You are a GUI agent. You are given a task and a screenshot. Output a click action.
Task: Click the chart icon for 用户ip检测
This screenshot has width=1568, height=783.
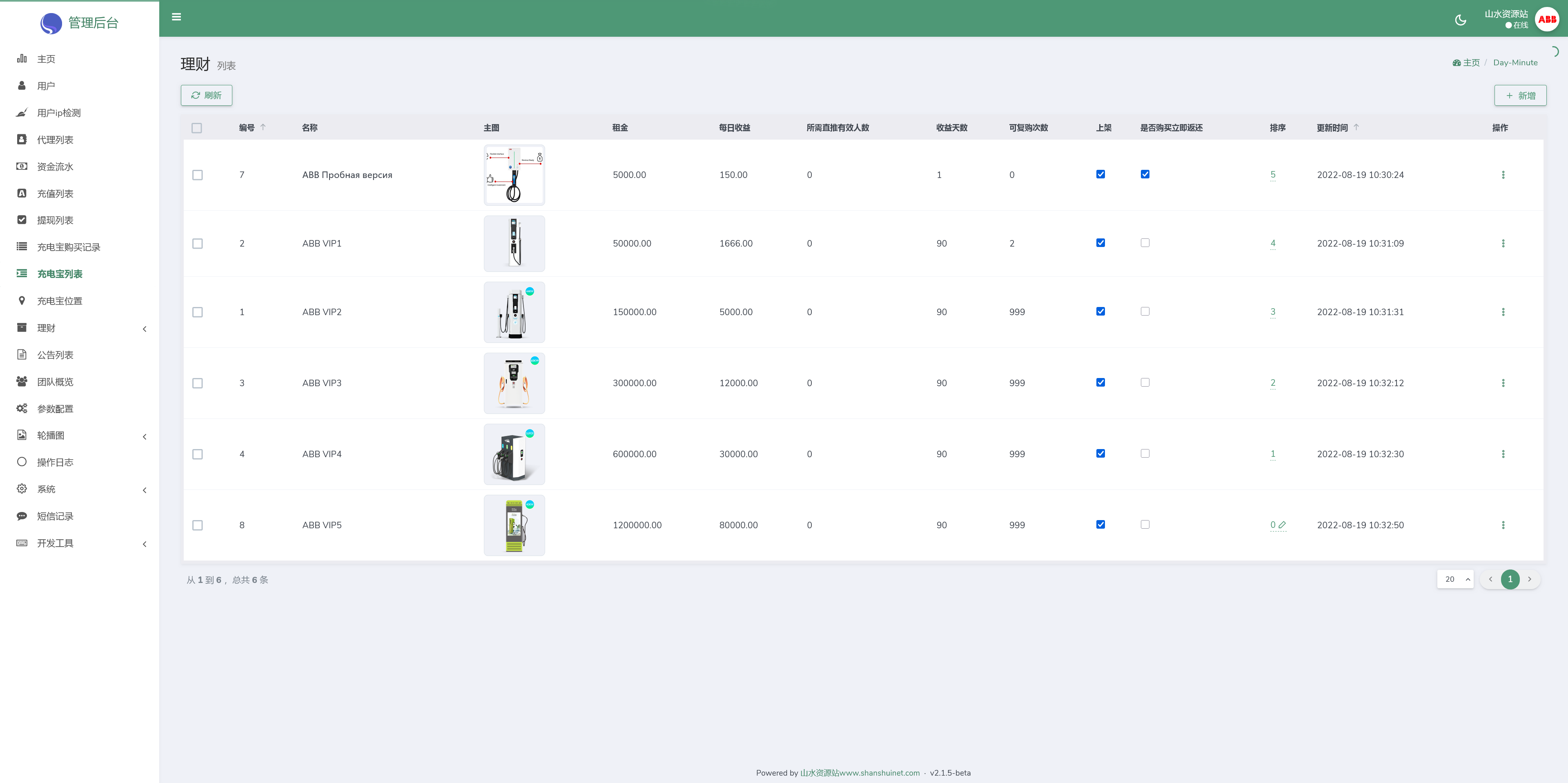22,113
